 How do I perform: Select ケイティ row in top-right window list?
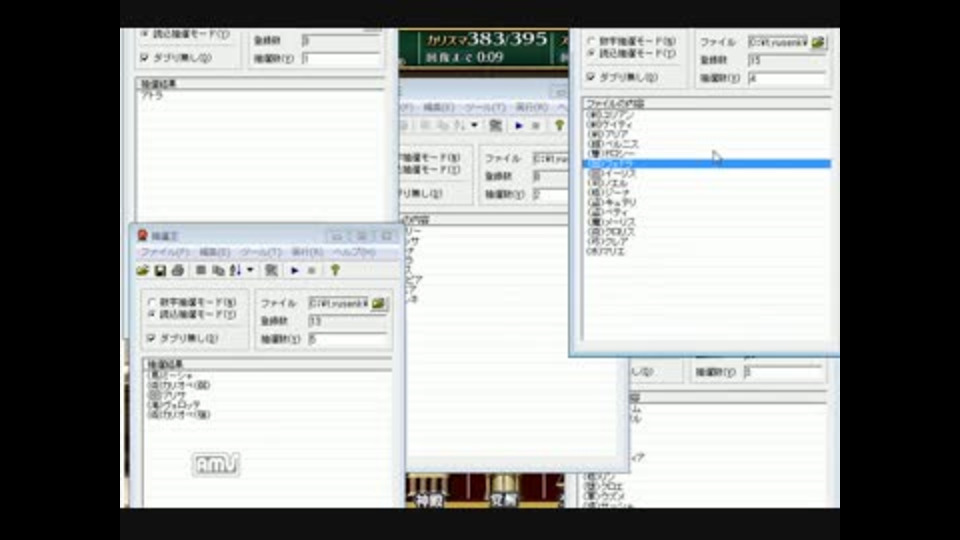pos(707,124)
